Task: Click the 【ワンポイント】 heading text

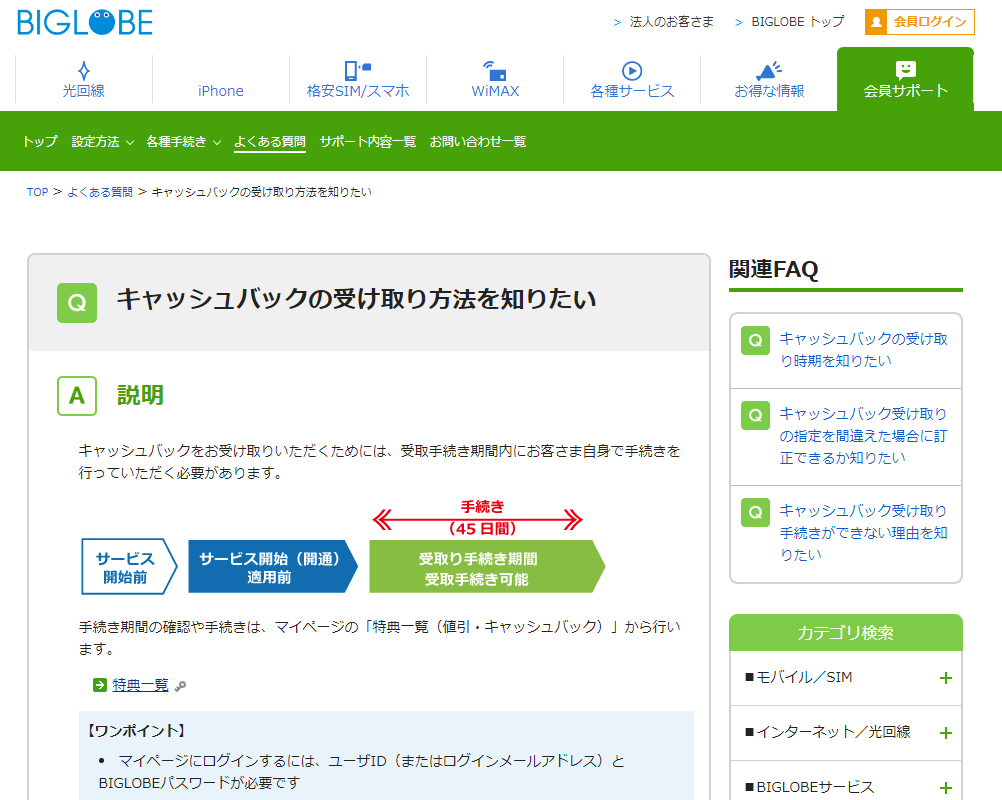Action: coord(136,730)
